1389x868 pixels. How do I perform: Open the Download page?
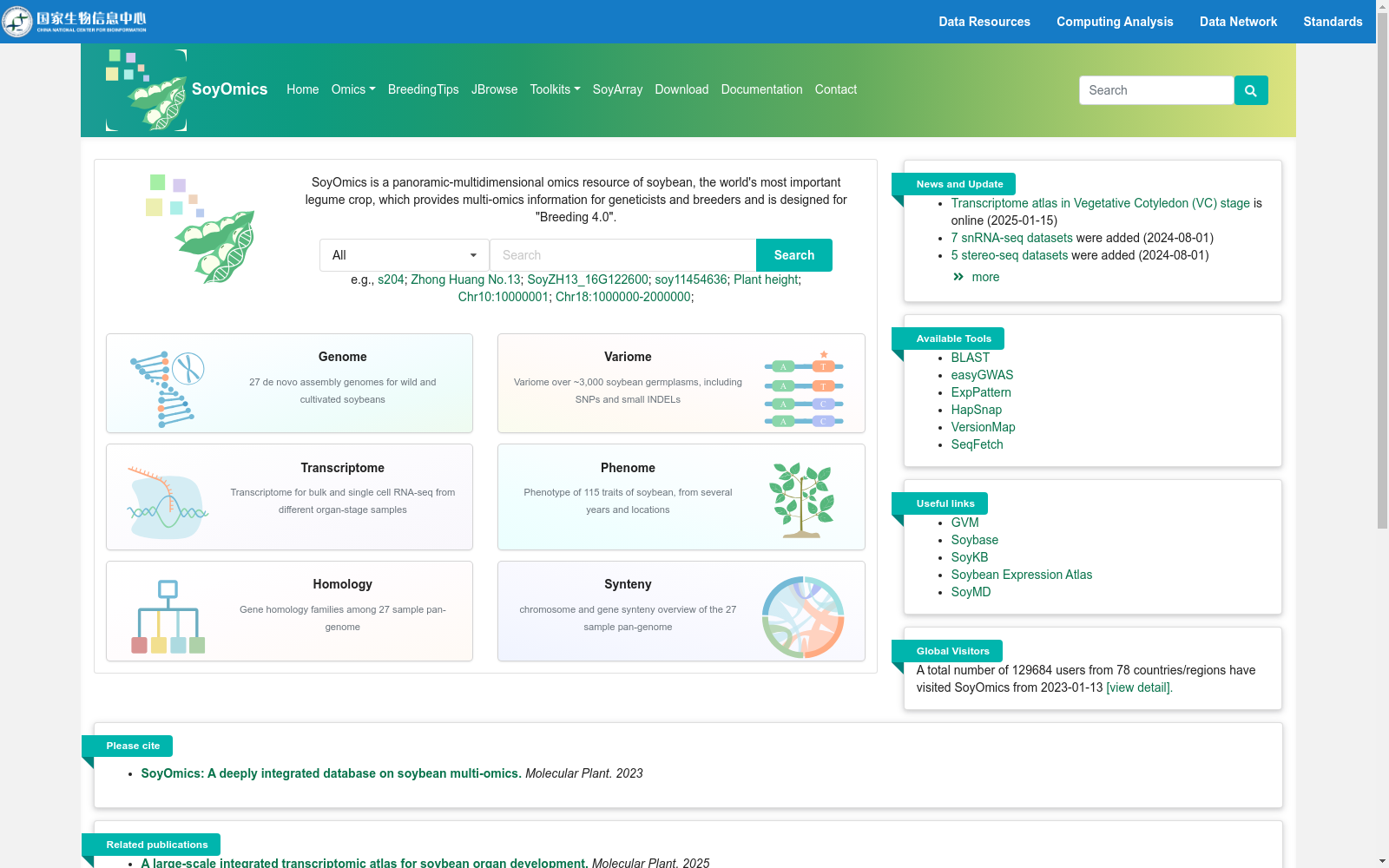681,89
